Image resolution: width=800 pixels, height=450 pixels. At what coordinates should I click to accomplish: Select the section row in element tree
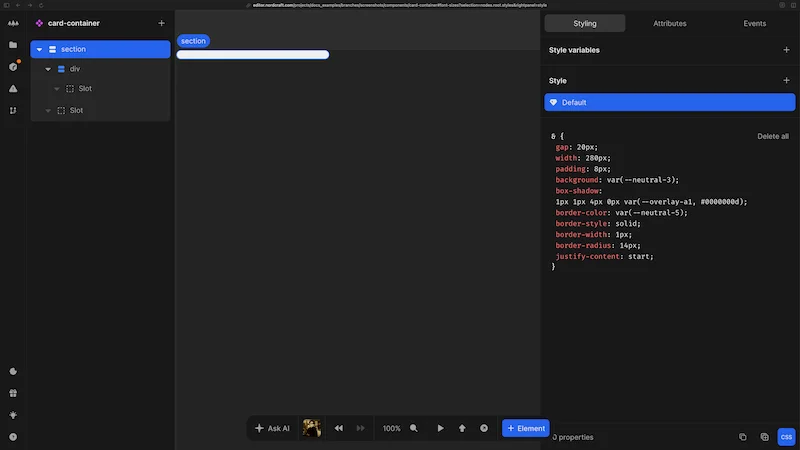(x=101, y=49)
